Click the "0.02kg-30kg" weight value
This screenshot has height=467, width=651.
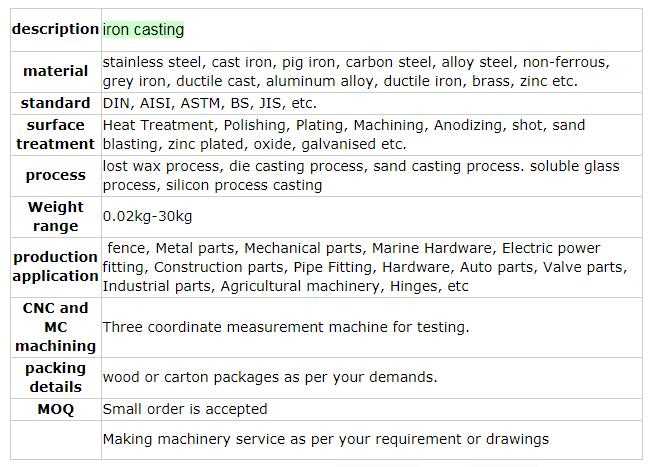(147, 216)
